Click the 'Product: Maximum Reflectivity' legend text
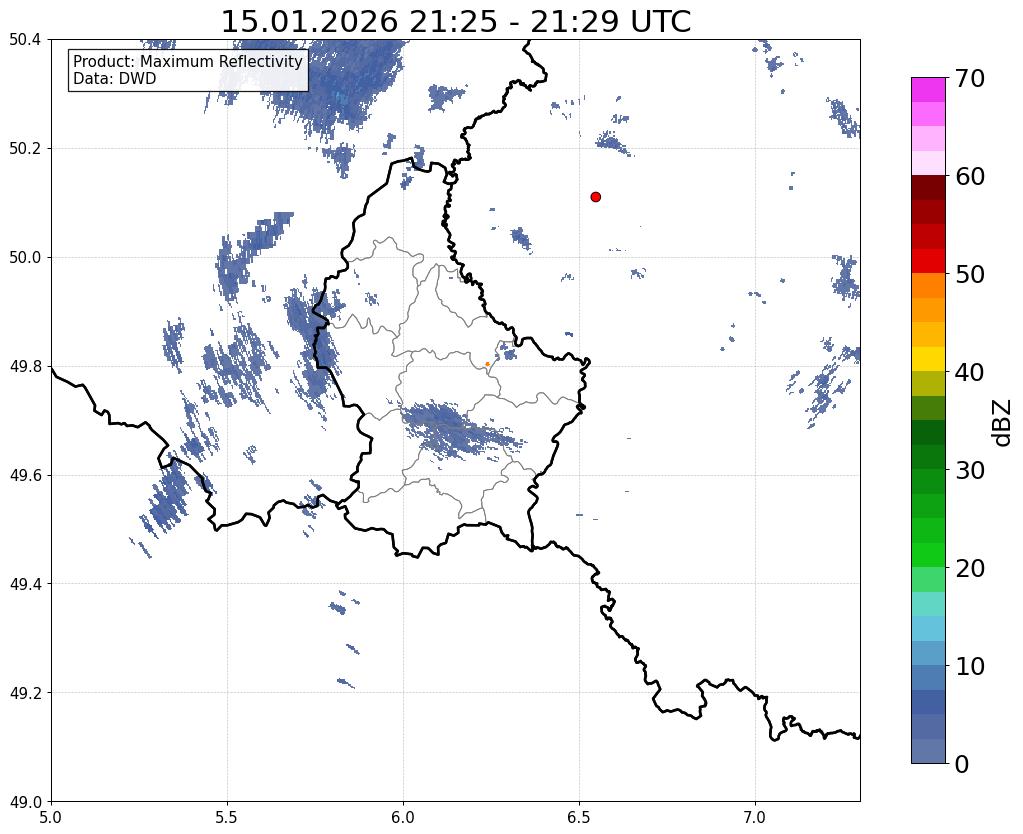The height and width of the screenshot is (834, 1023). click(x=188, y=61)
